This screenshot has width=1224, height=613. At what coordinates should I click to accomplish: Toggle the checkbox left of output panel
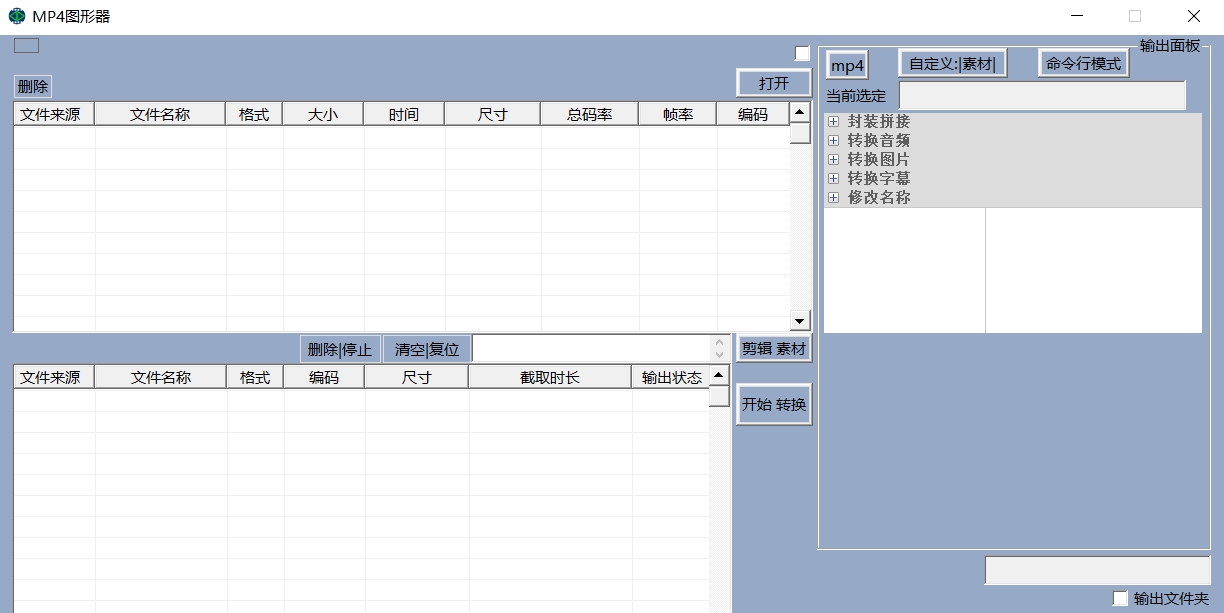tap(802, 54)
